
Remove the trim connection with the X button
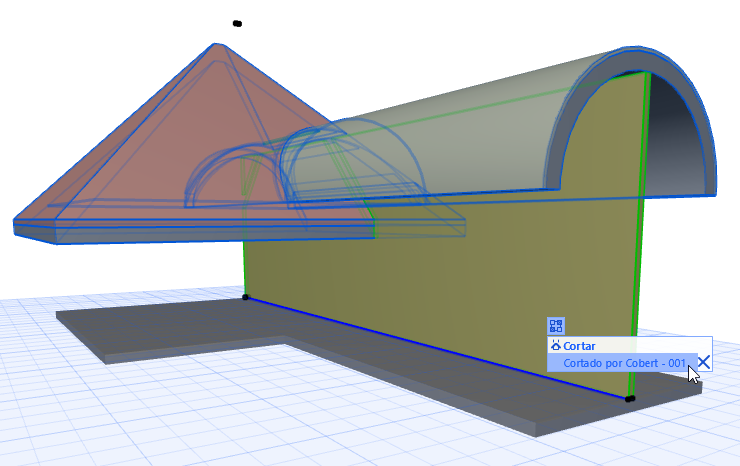[704, 363]
